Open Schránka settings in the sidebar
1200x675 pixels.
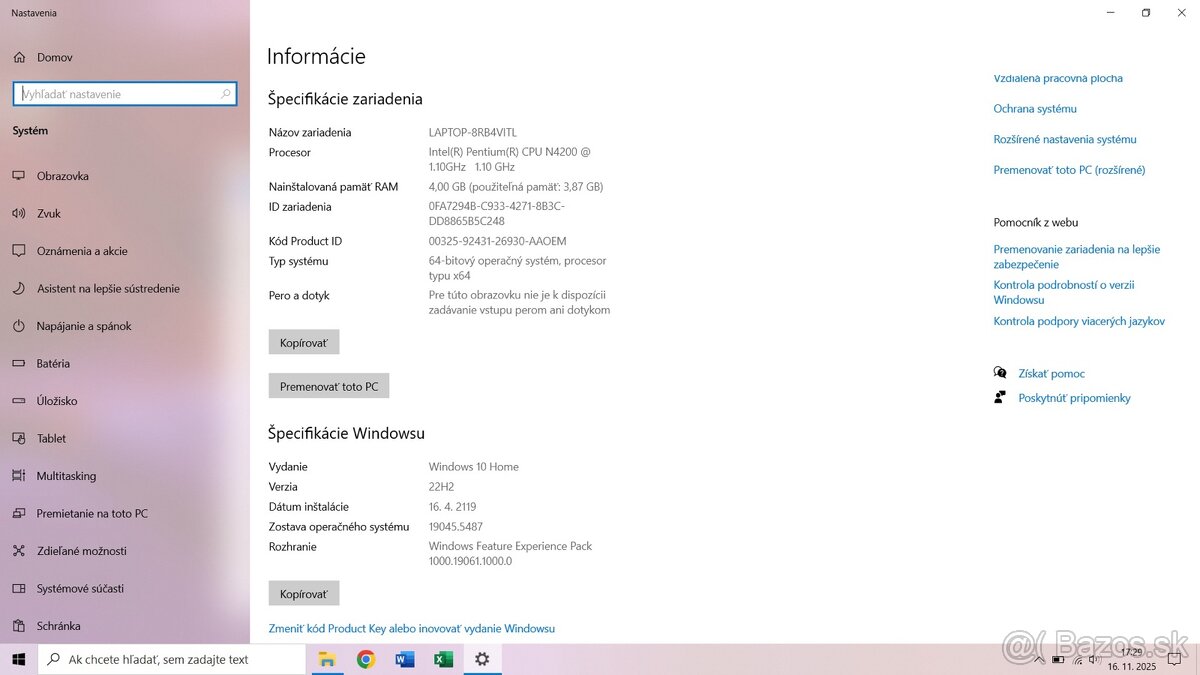60,625
